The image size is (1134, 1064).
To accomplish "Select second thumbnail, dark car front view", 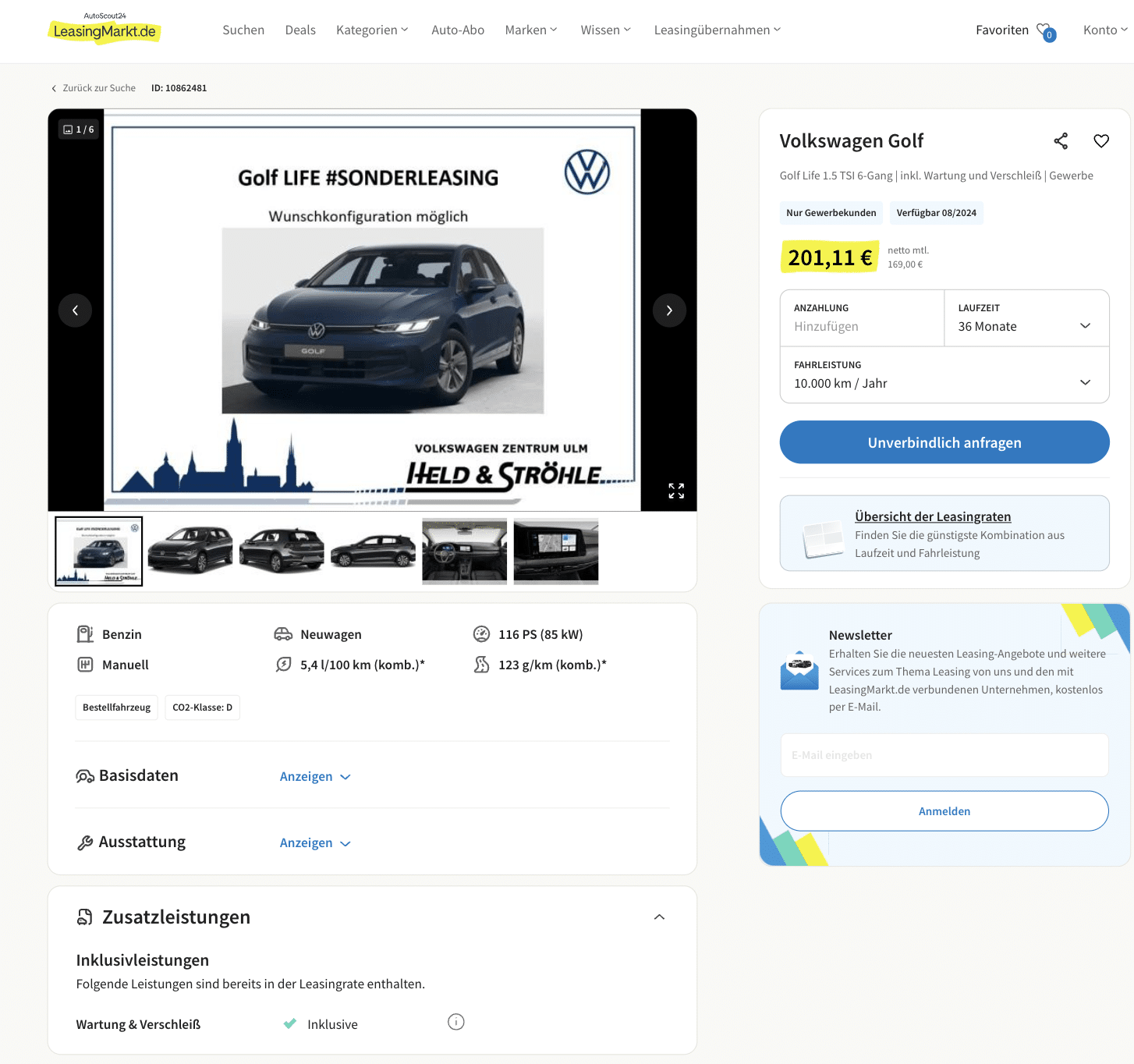I will tap(190, 552).
